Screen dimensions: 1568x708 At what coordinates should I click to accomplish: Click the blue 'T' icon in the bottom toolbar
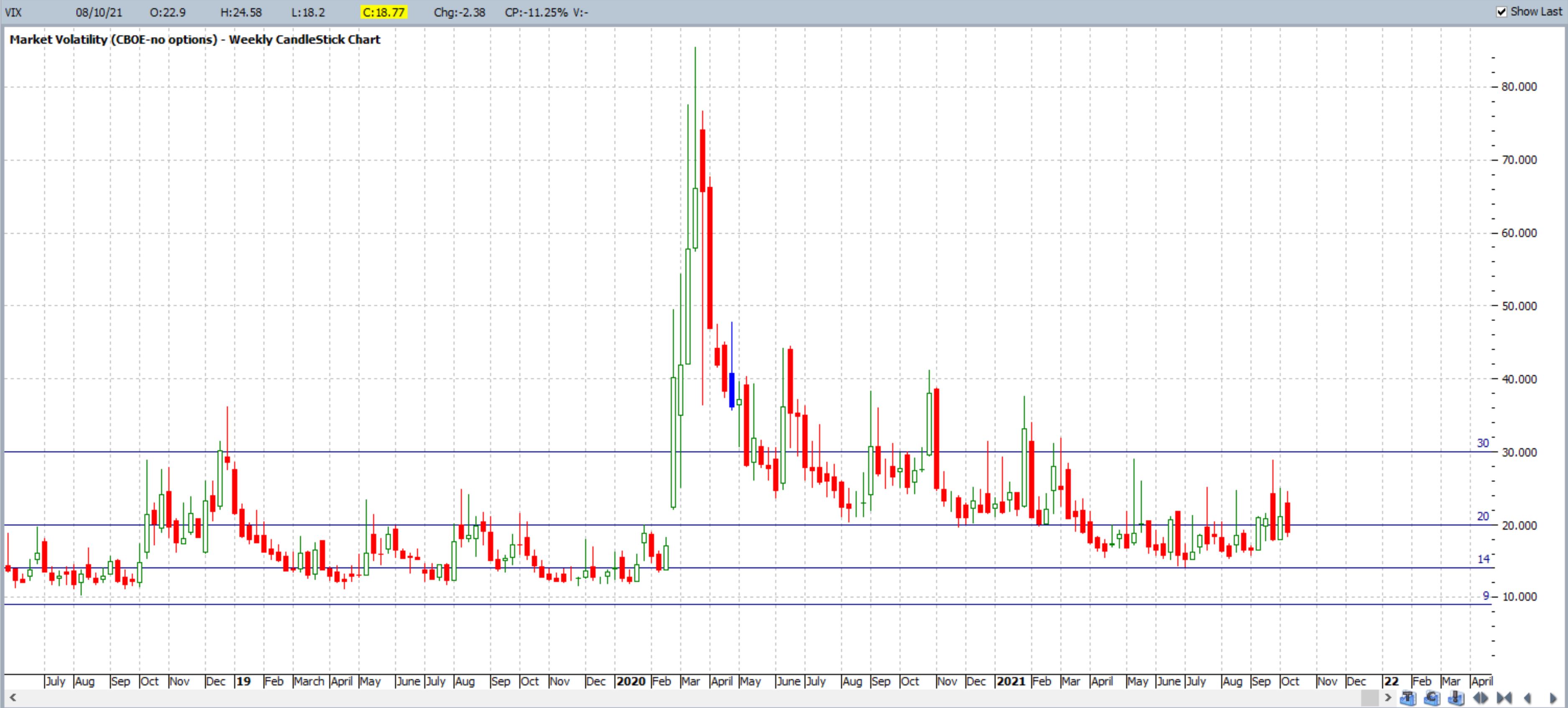[x=1408, y=698]
